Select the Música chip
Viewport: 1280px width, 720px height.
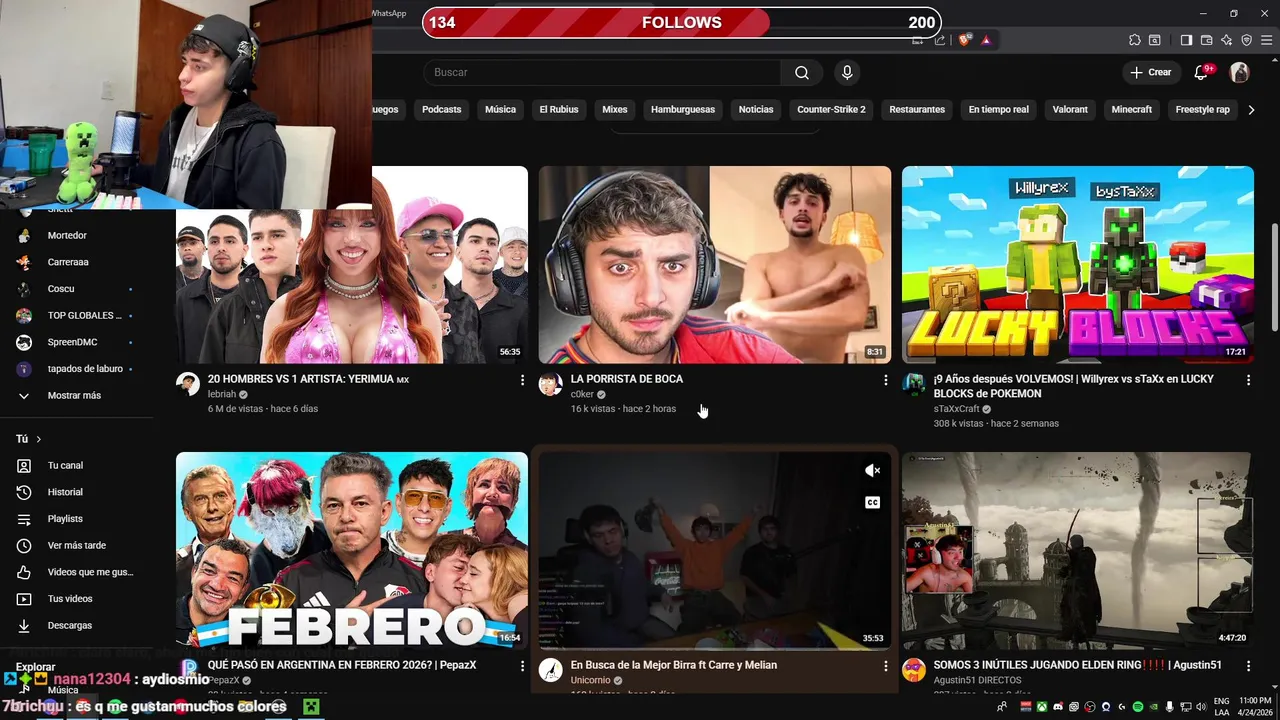pos(500,109)
